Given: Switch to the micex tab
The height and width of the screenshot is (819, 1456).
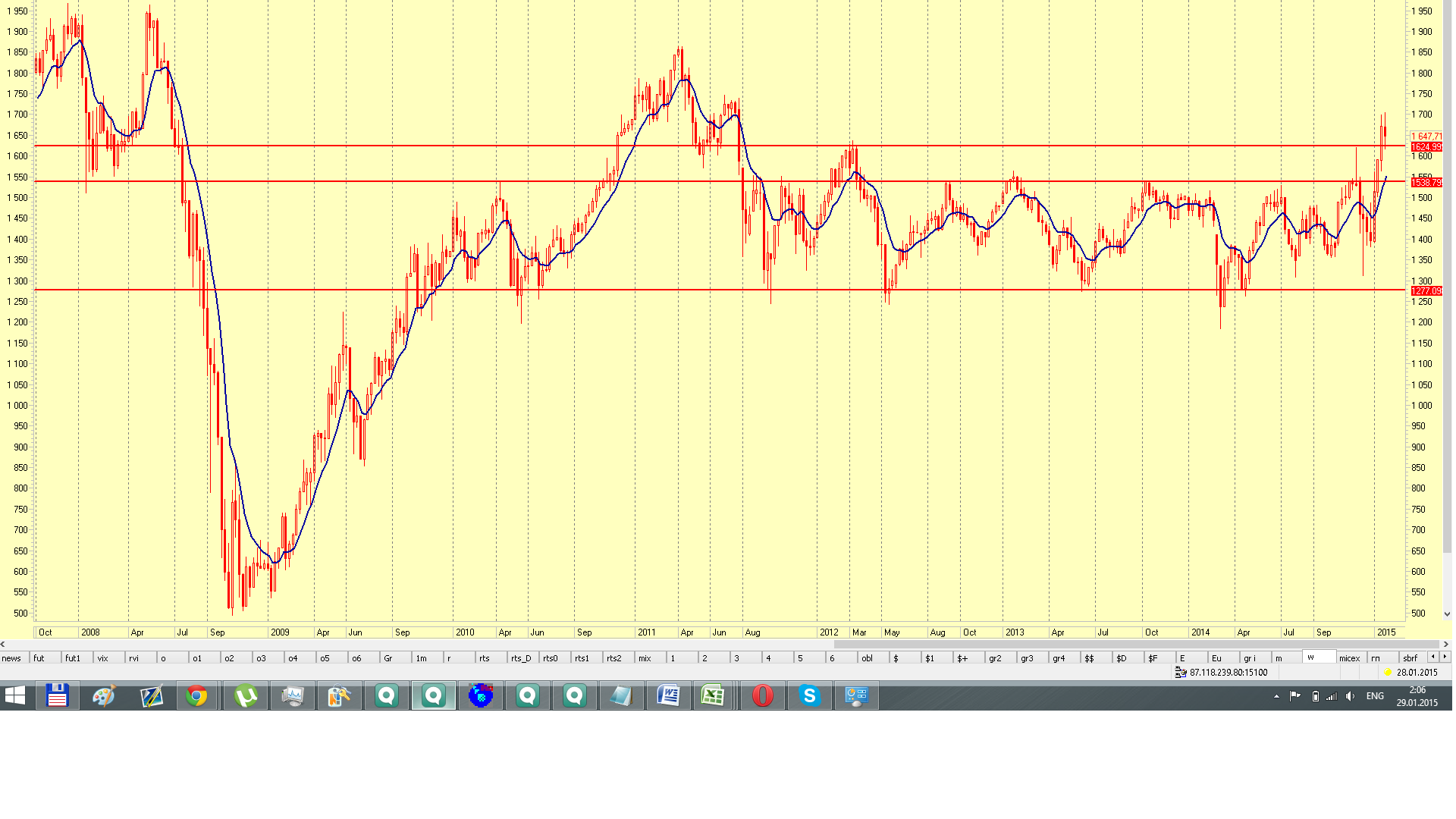Looking at the screenshot, I should click(1349, 658).
